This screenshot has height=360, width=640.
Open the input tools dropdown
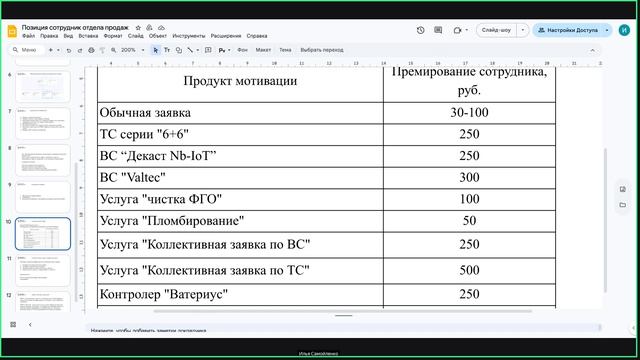pyautogui.click(x=224, y=50)
